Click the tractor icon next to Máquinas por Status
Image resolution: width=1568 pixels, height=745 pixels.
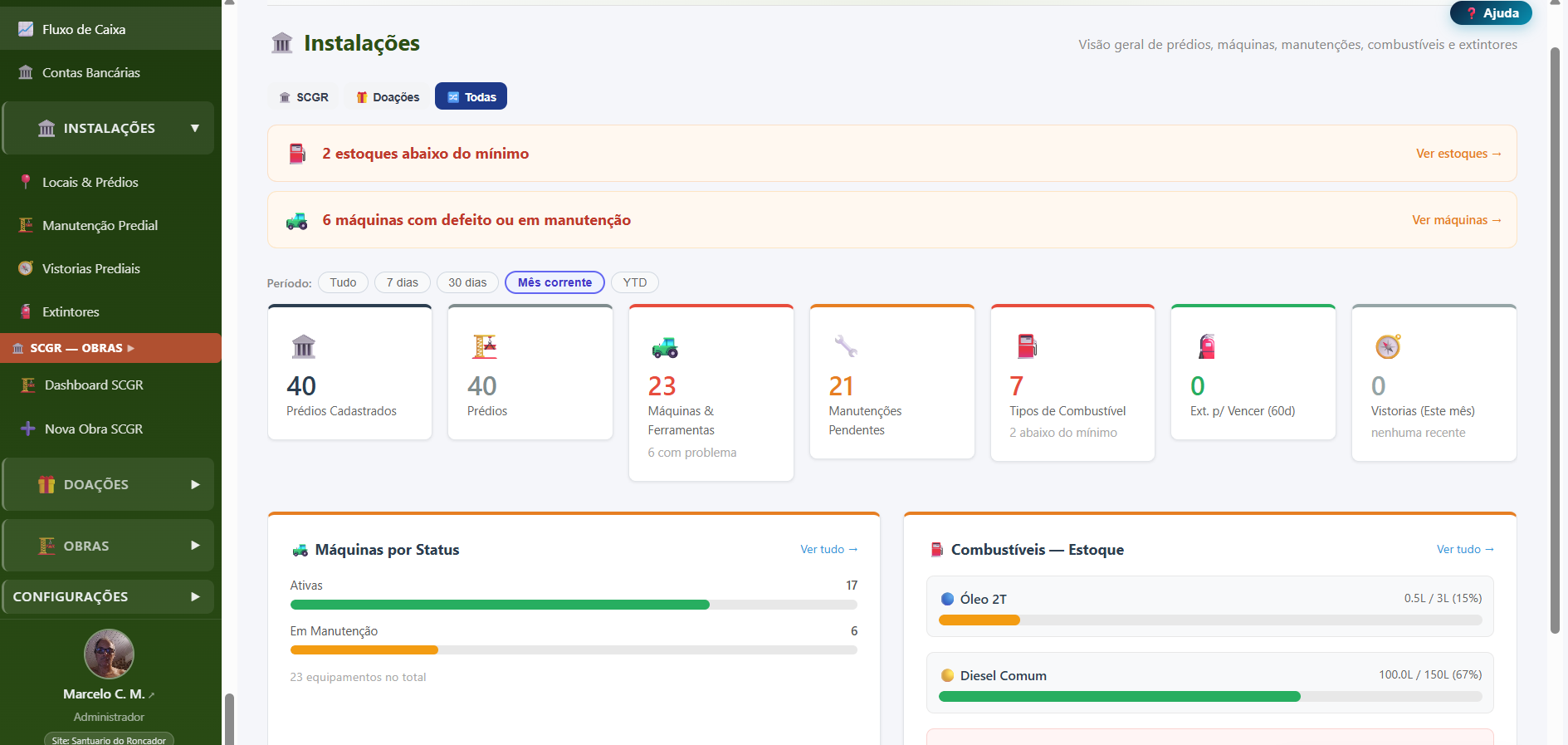[x=300, y=550]
